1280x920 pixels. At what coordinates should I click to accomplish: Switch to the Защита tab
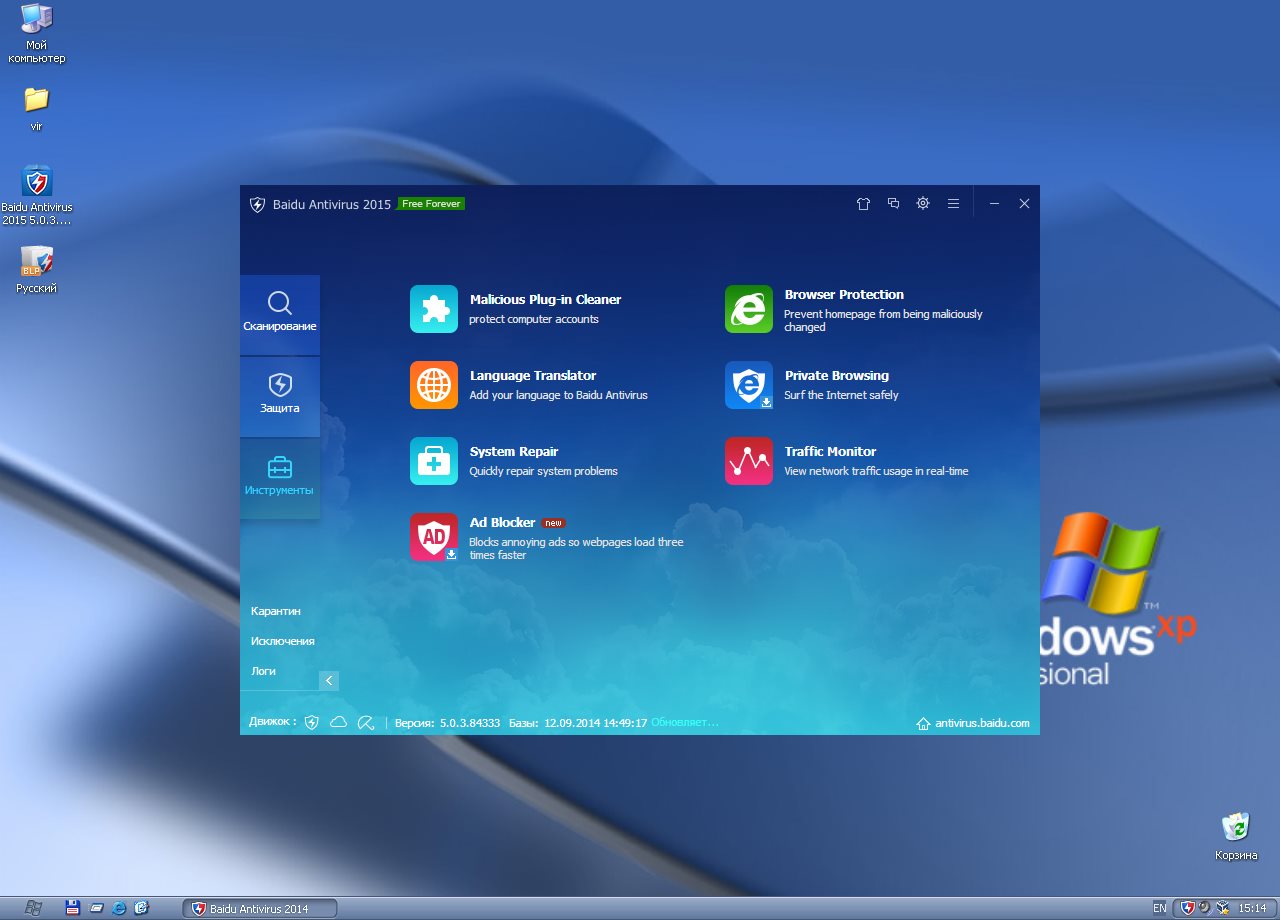[x=280, y=396]
